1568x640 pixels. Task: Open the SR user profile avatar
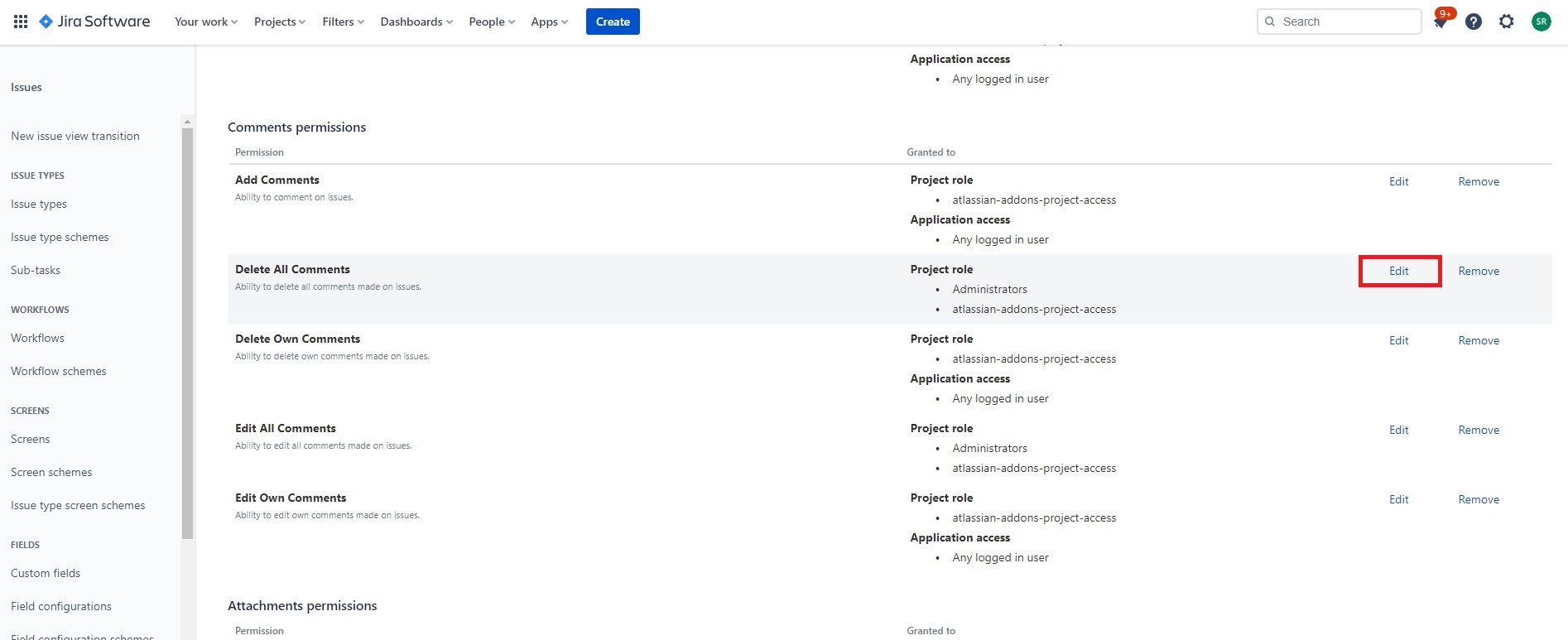(1541, 22)
